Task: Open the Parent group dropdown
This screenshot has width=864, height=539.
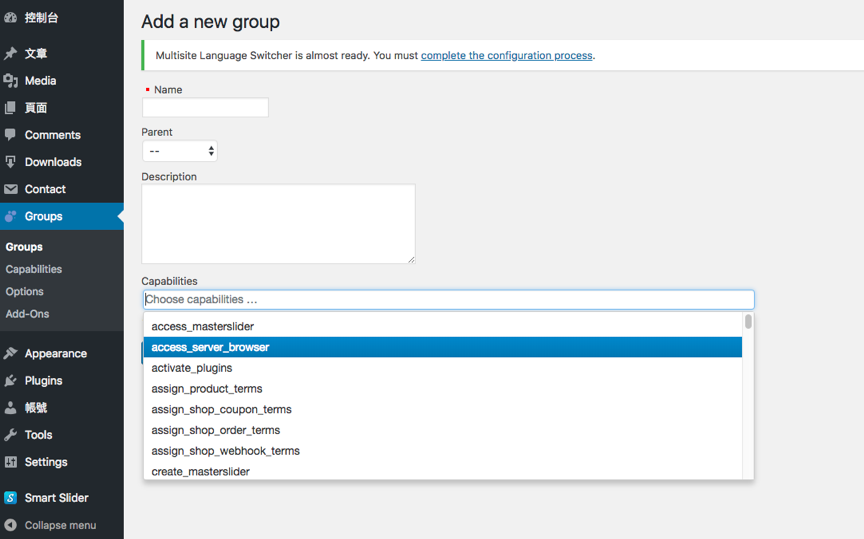Action: (x=180, y=151)
